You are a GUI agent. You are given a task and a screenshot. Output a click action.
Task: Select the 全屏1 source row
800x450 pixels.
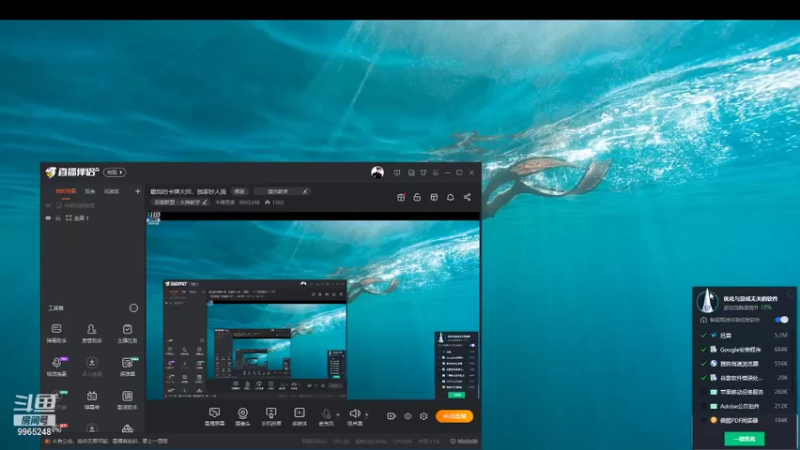(x=92, y=218)
